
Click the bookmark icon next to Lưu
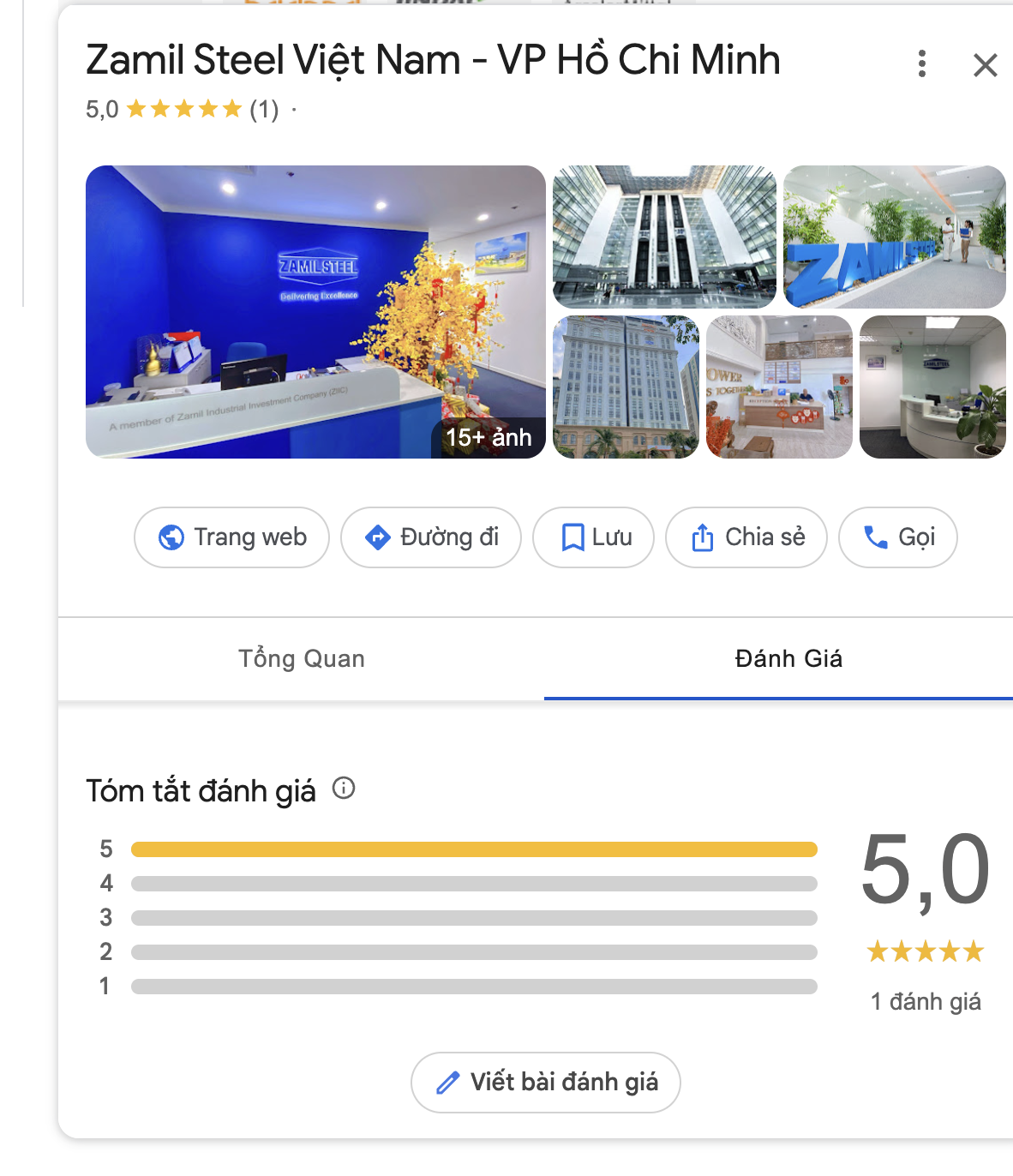click(574, 537)
